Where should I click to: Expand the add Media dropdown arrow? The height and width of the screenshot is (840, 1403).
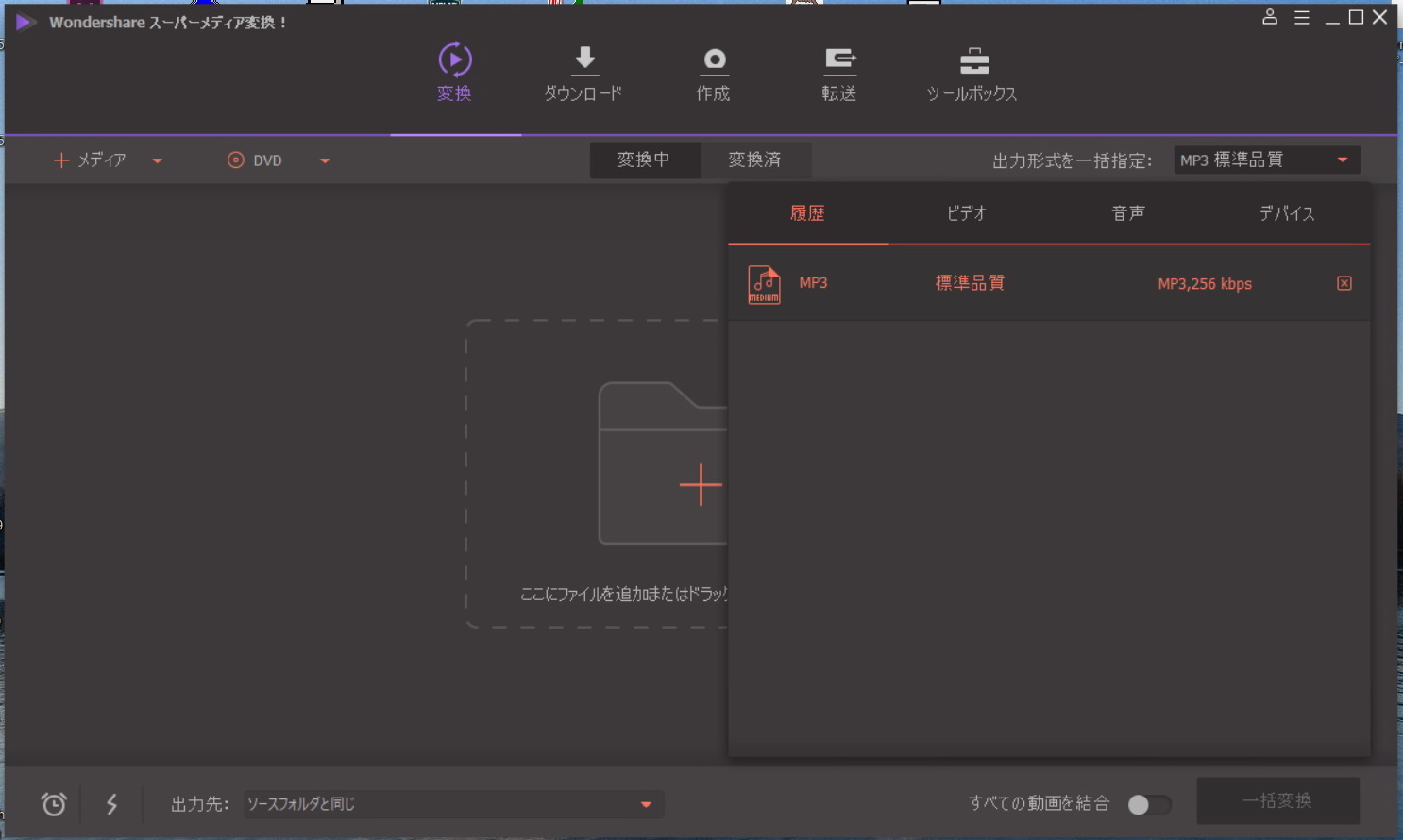pos(158,160)
